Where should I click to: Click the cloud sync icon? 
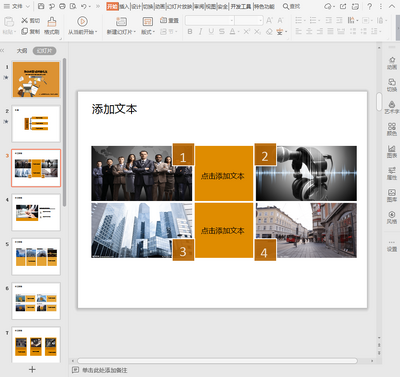click(328, 6)
